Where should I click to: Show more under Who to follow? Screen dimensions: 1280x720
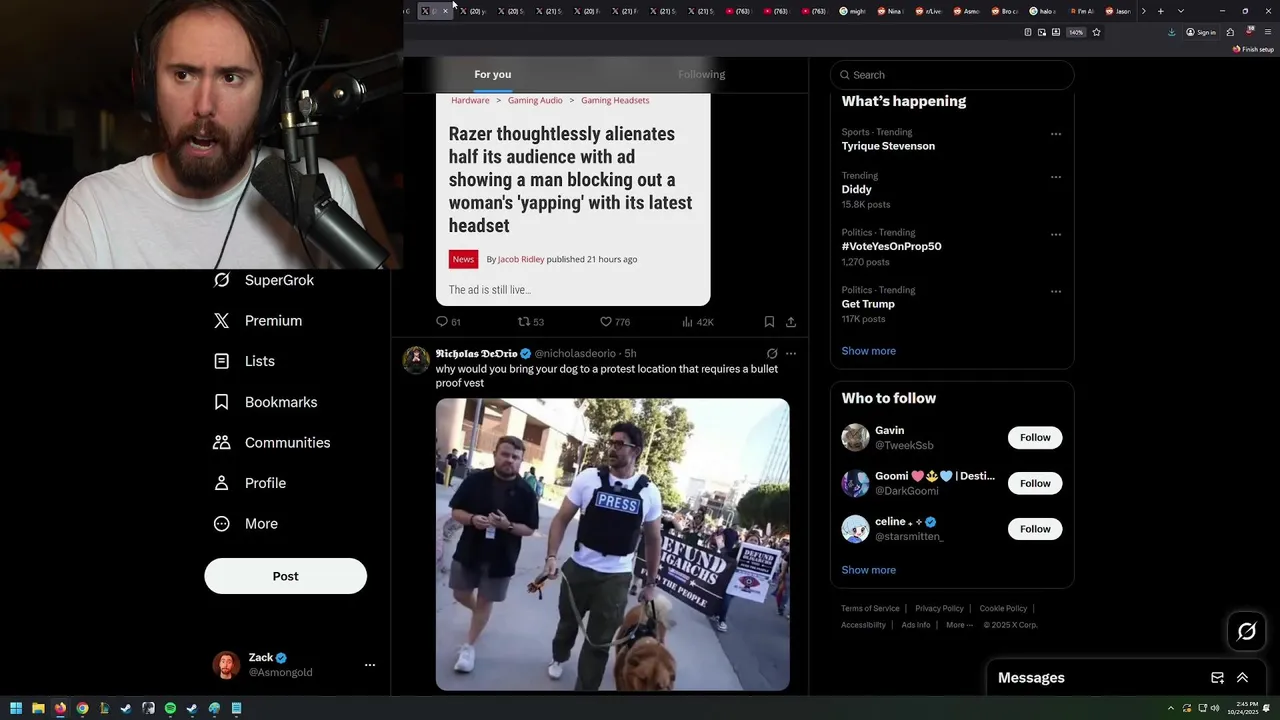click(x=868, y=570)
